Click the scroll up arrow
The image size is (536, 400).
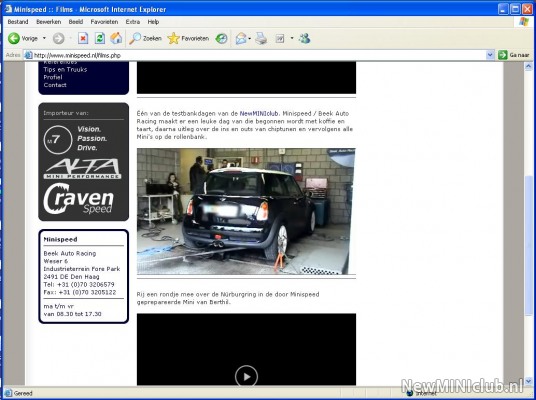coord(528,66)
